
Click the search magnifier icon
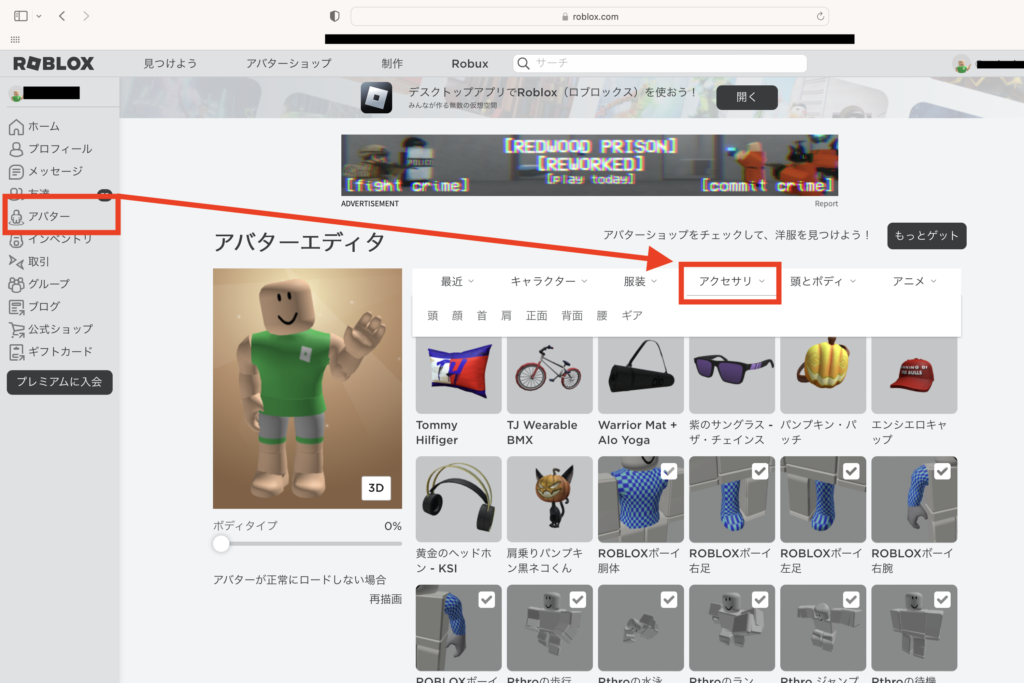(523, 63)
